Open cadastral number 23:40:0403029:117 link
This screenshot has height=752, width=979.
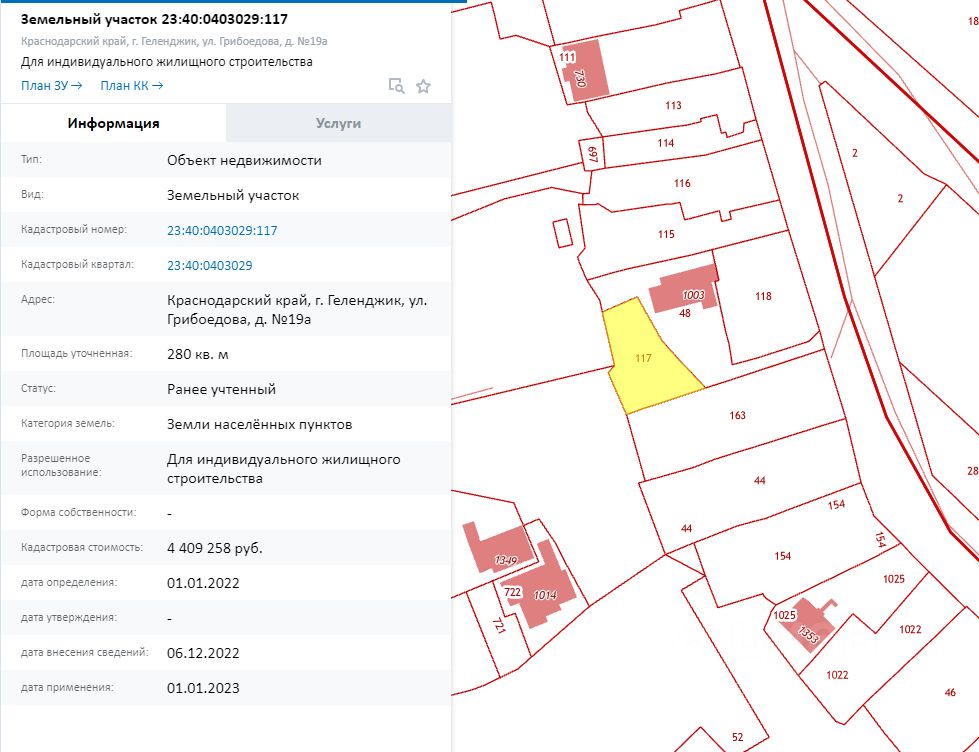(222, 230)
